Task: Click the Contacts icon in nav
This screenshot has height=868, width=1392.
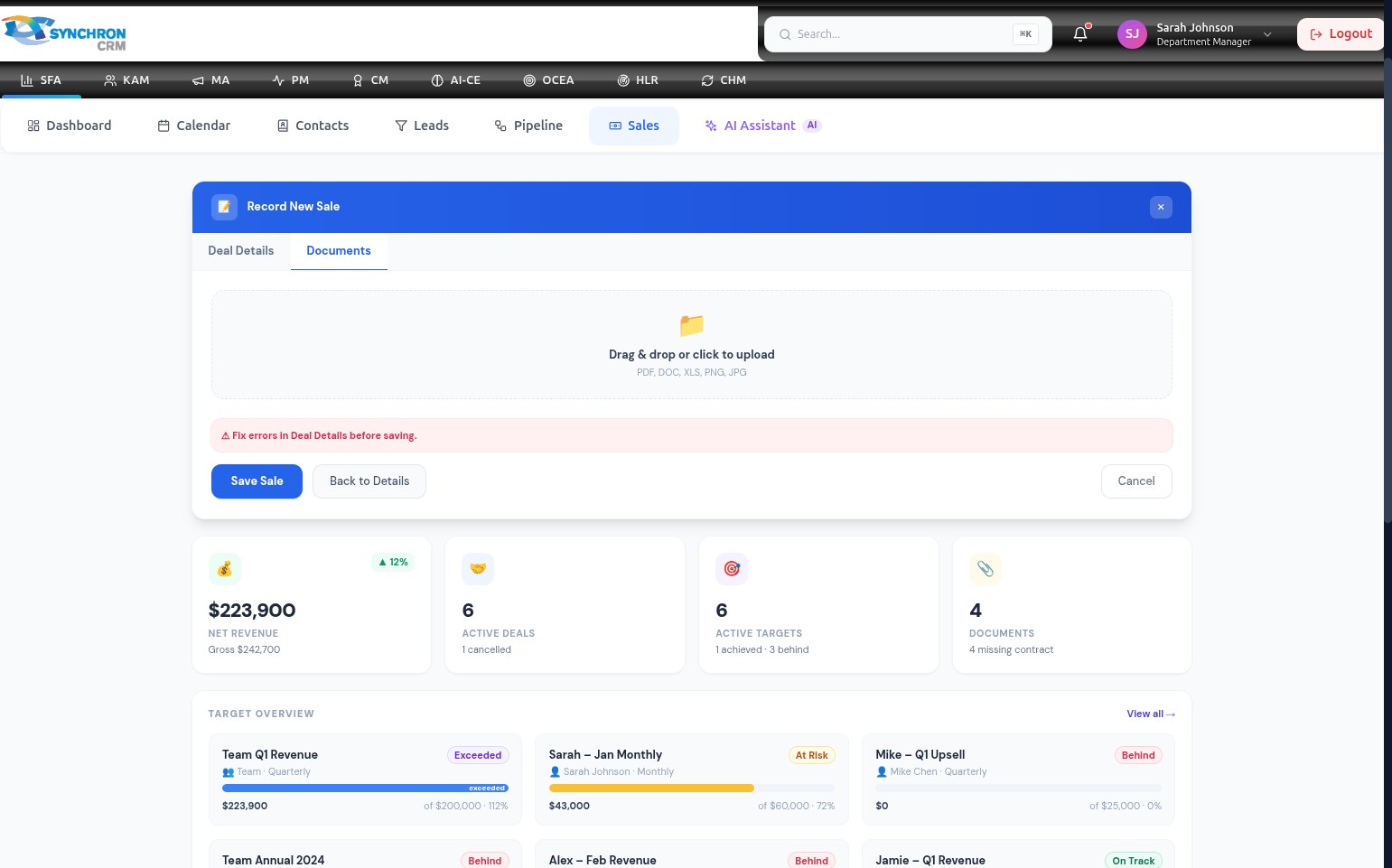Action: coord(283,126)
